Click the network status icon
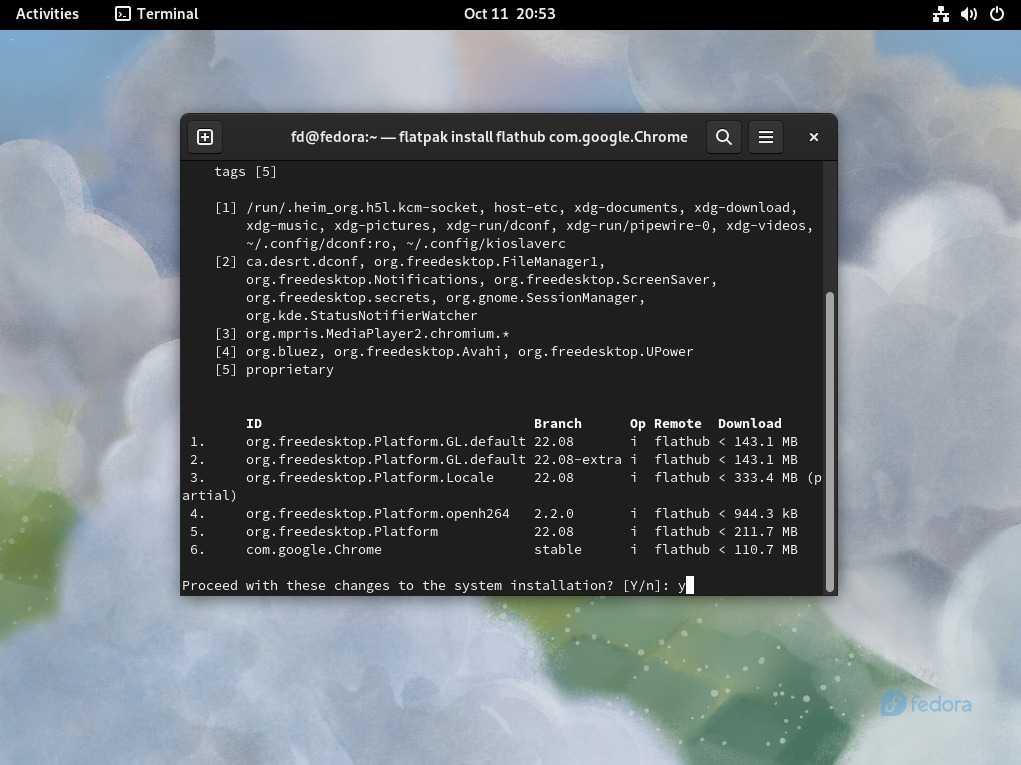This screenshot has width=1021, height=765. (x=940, y=14)
